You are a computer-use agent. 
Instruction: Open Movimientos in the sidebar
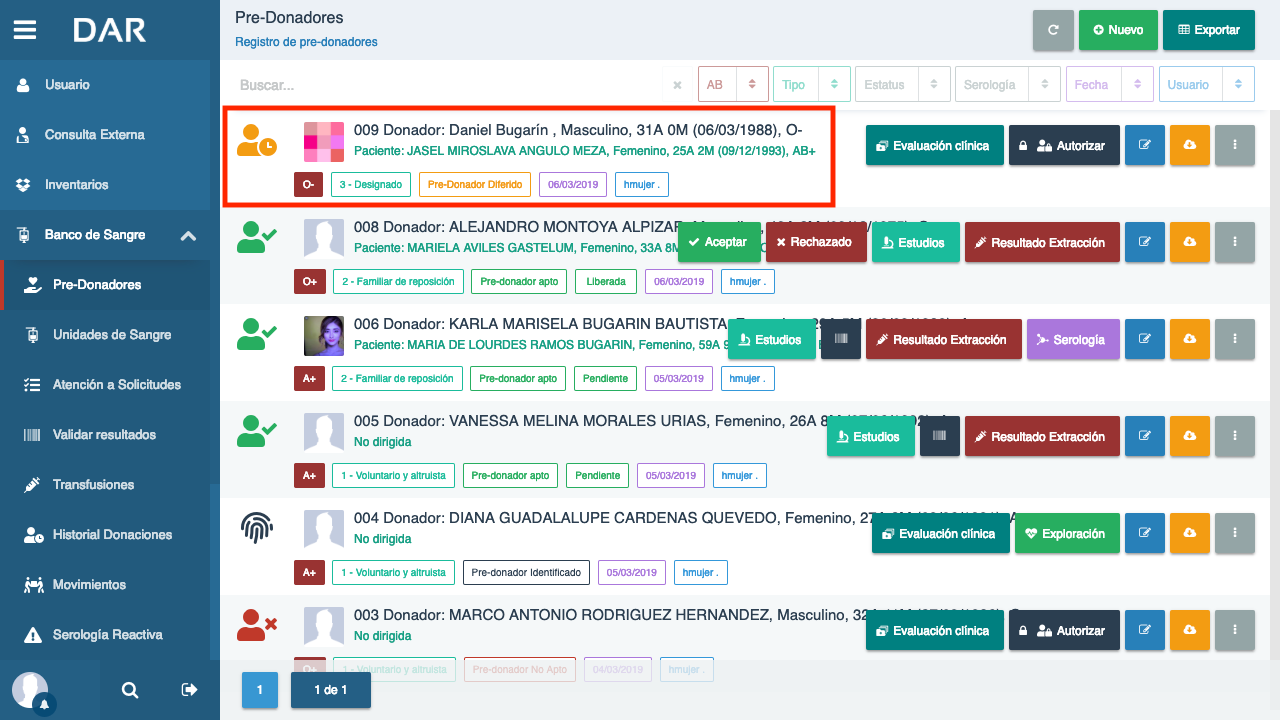click(x=105, y=585)
